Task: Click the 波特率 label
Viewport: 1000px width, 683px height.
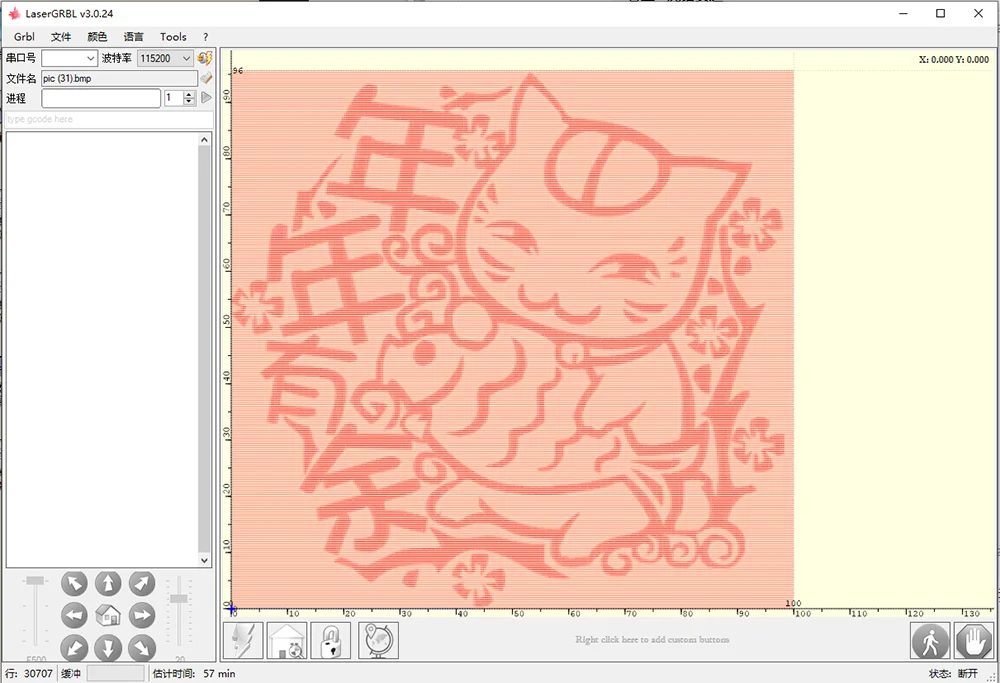Action: click(117, 58)
